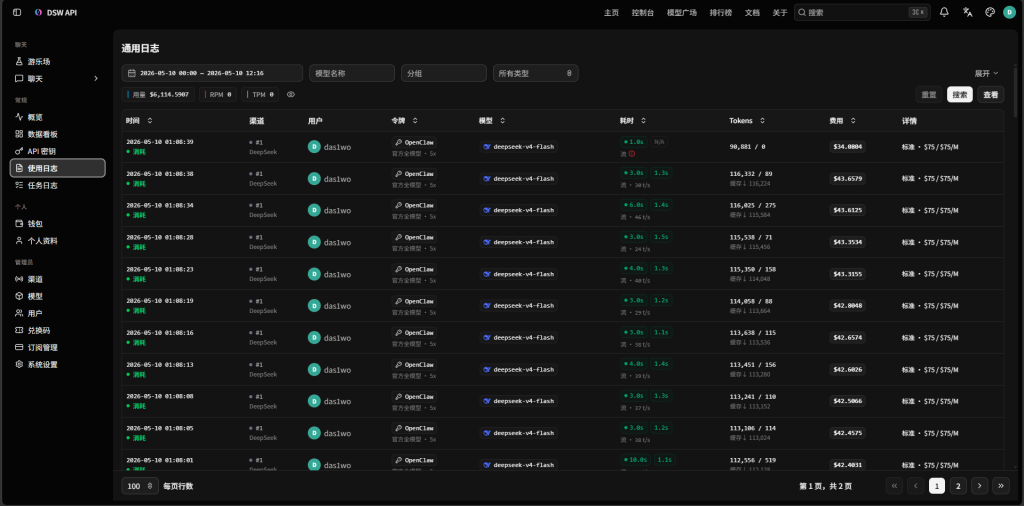This screenshot has width=1024, height=506.
Task: Open the 100 rows-per-page dropdown
Action: (x=140, y=486)
